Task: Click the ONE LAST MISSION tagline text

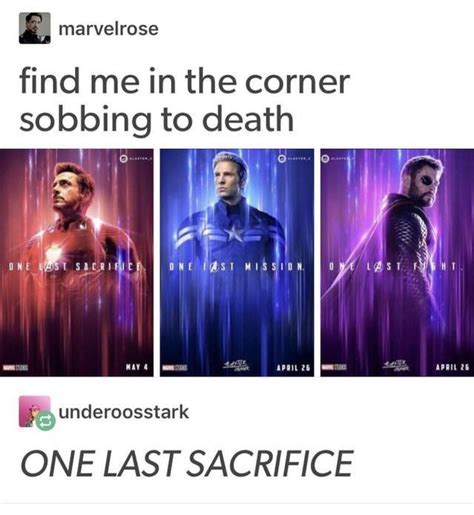Action: [237, 267]
